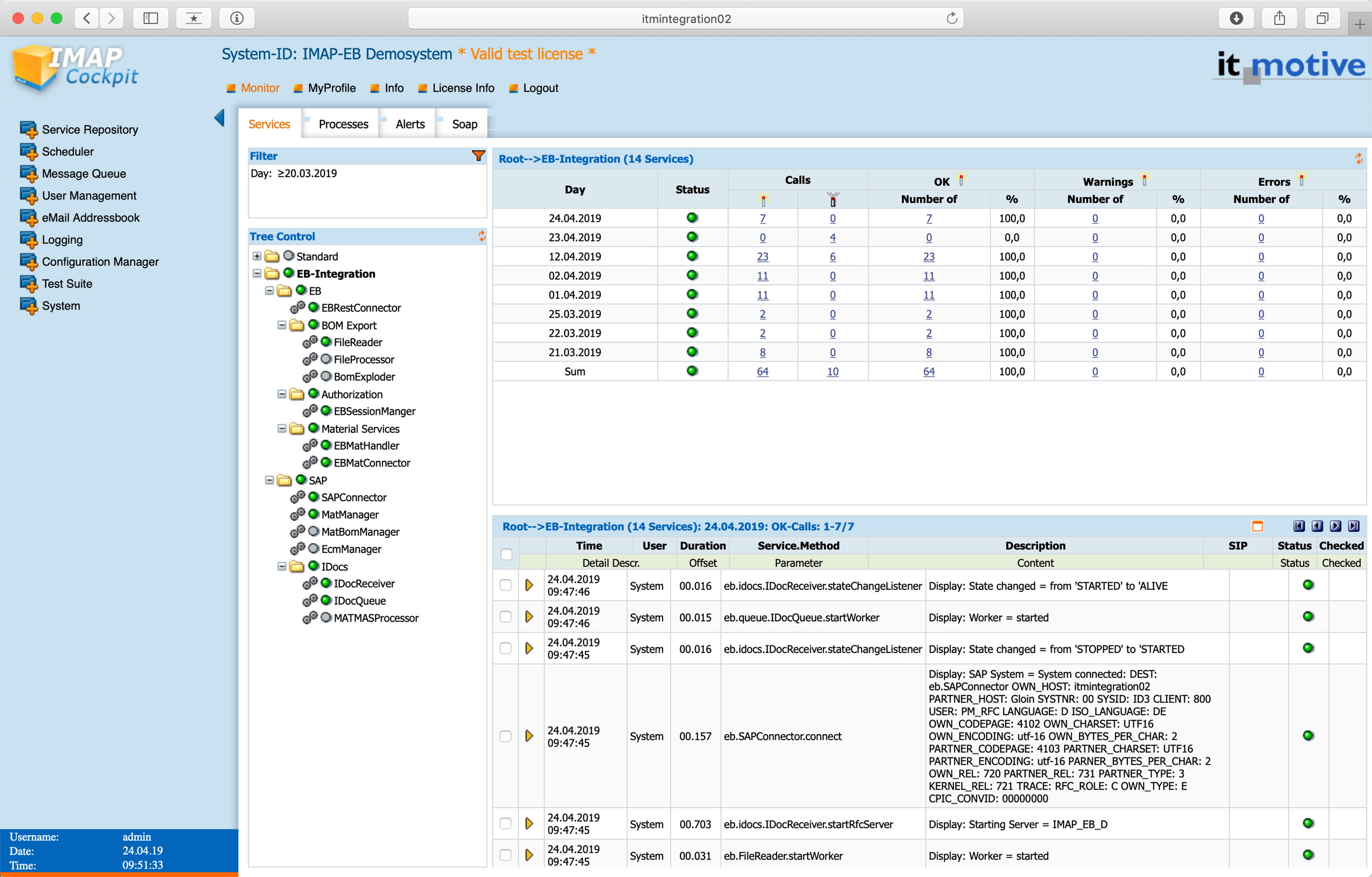Click the filter icon next to Filter section

(x=478, y=155)
